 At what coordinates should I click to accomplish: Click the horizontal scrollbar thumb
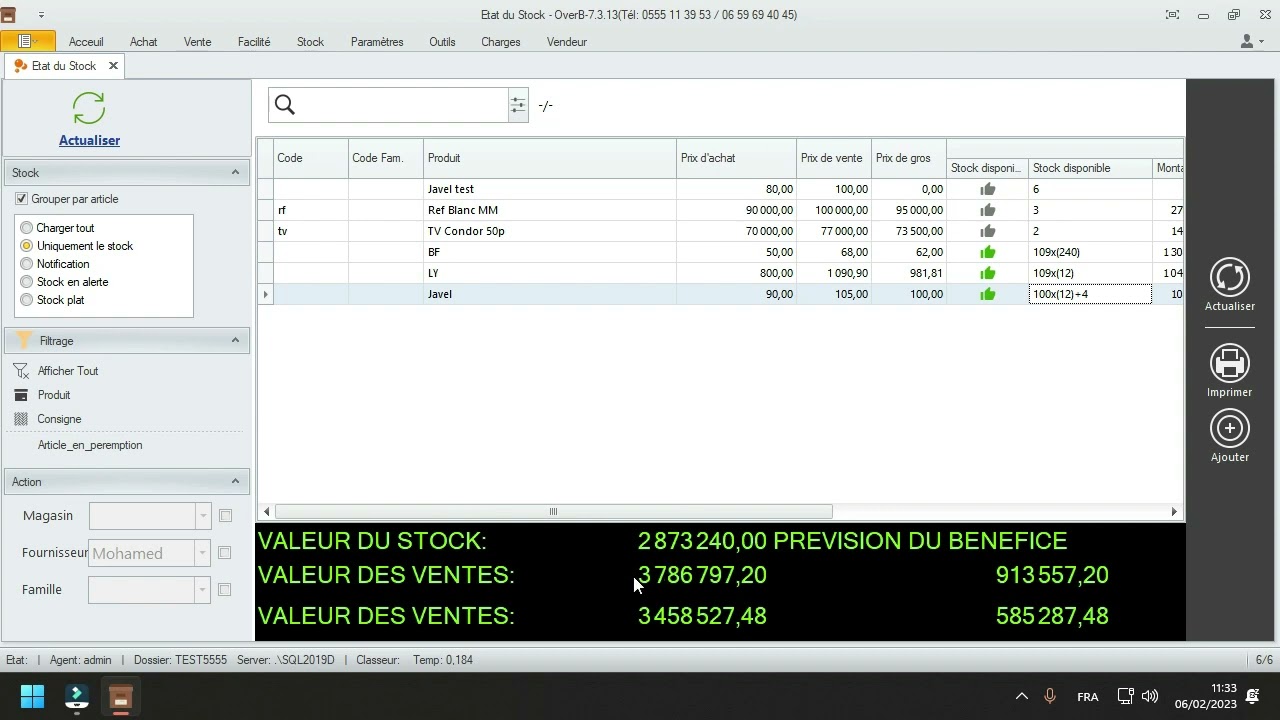553,512
